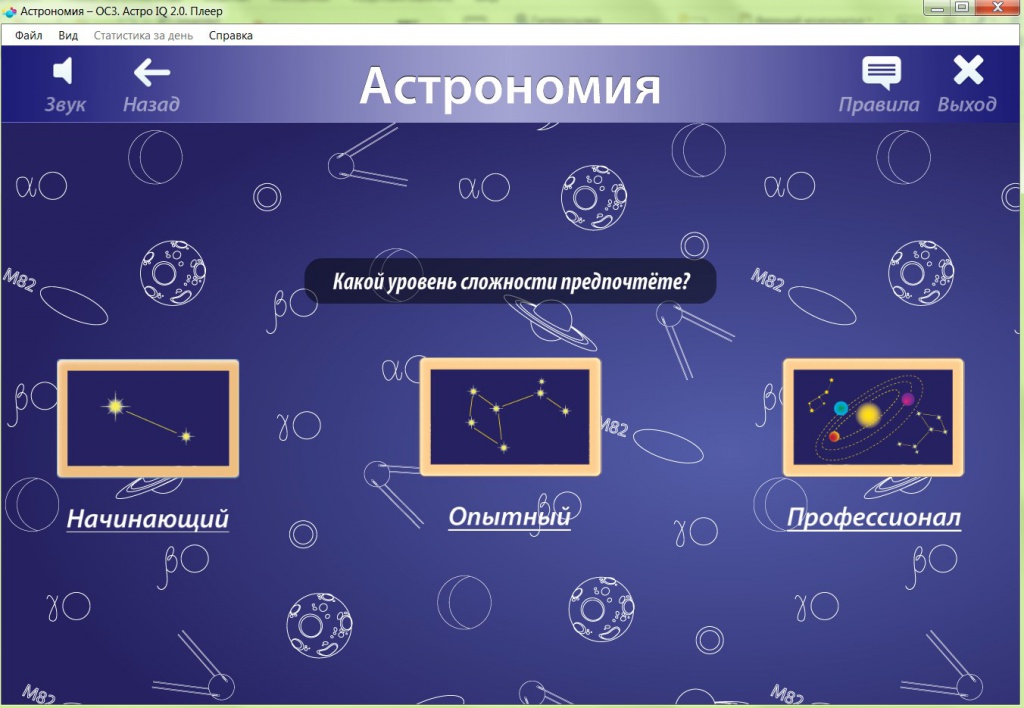The image size is (1024, 708).
Task: Close the window with the red X
Action: coord(998,8)
